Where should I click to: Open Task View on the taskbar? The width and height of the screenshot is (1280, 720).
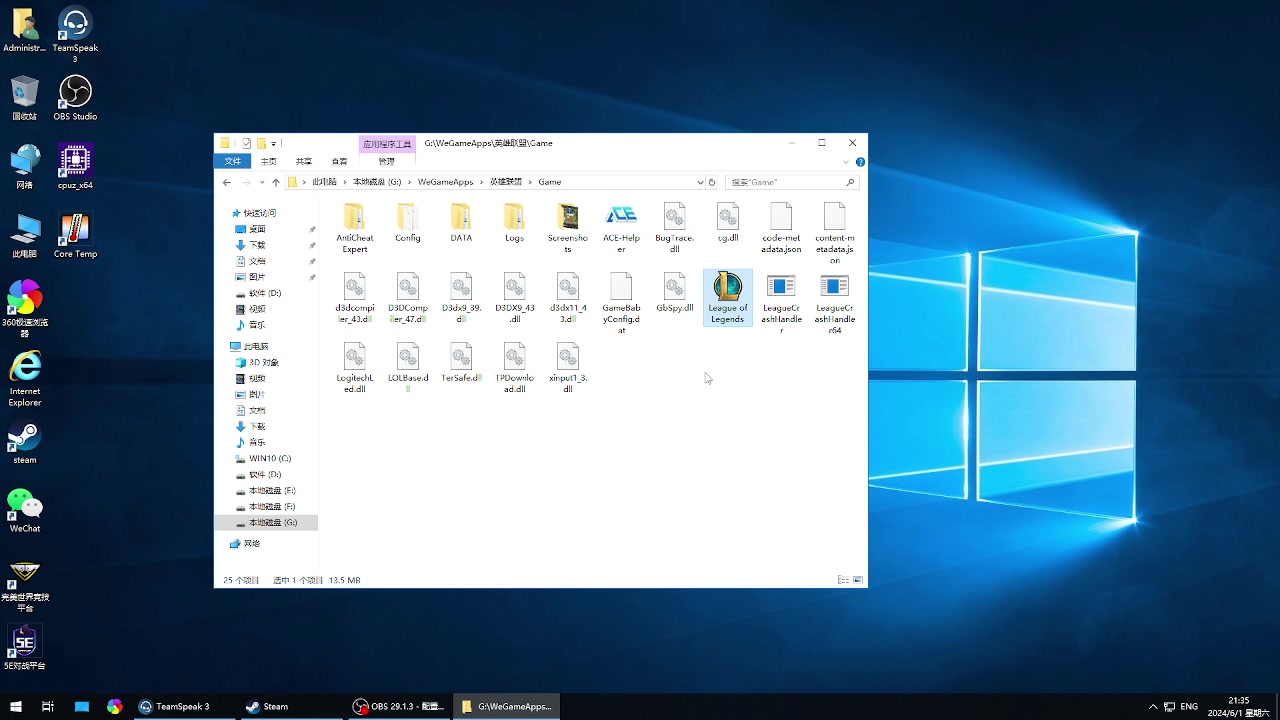48,706
